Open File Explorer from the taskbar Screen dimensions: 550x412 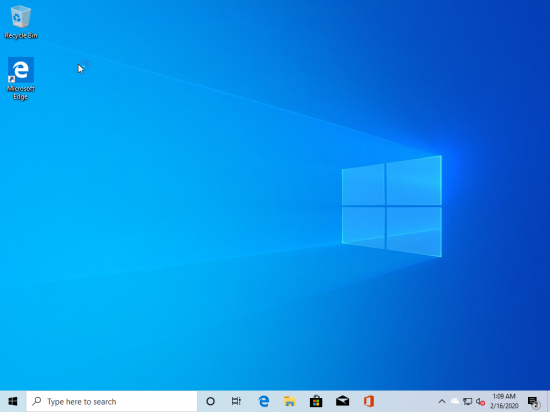(x=290, y=401)
